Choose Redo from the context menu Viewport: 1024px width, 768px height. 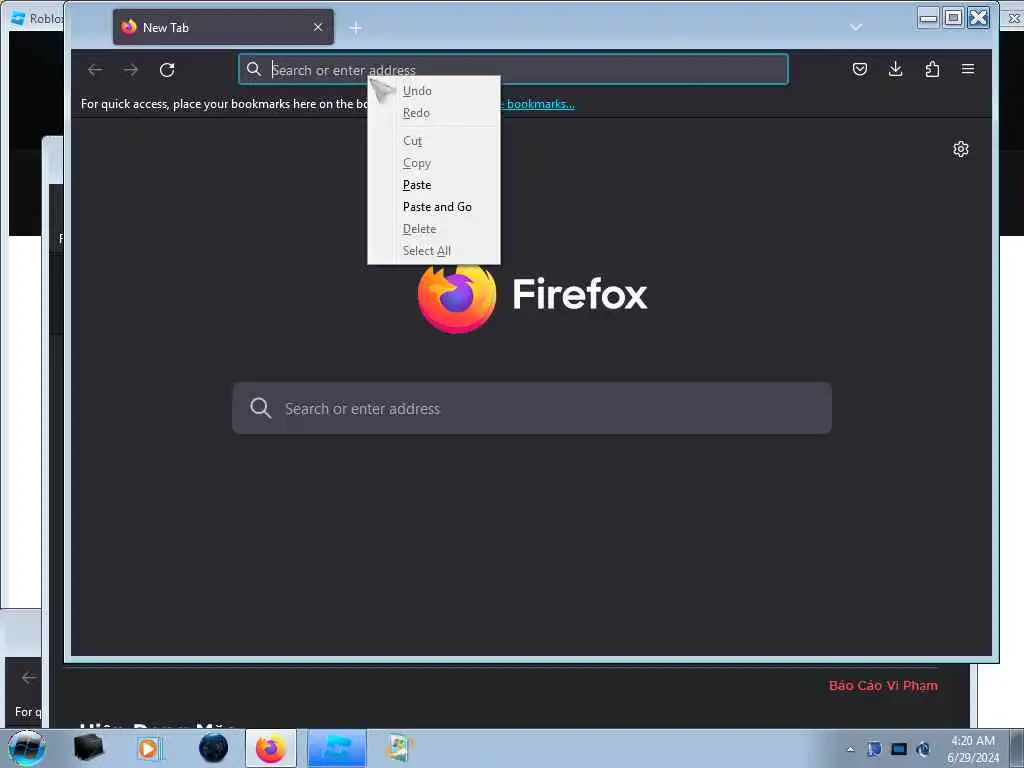point(434,113)
